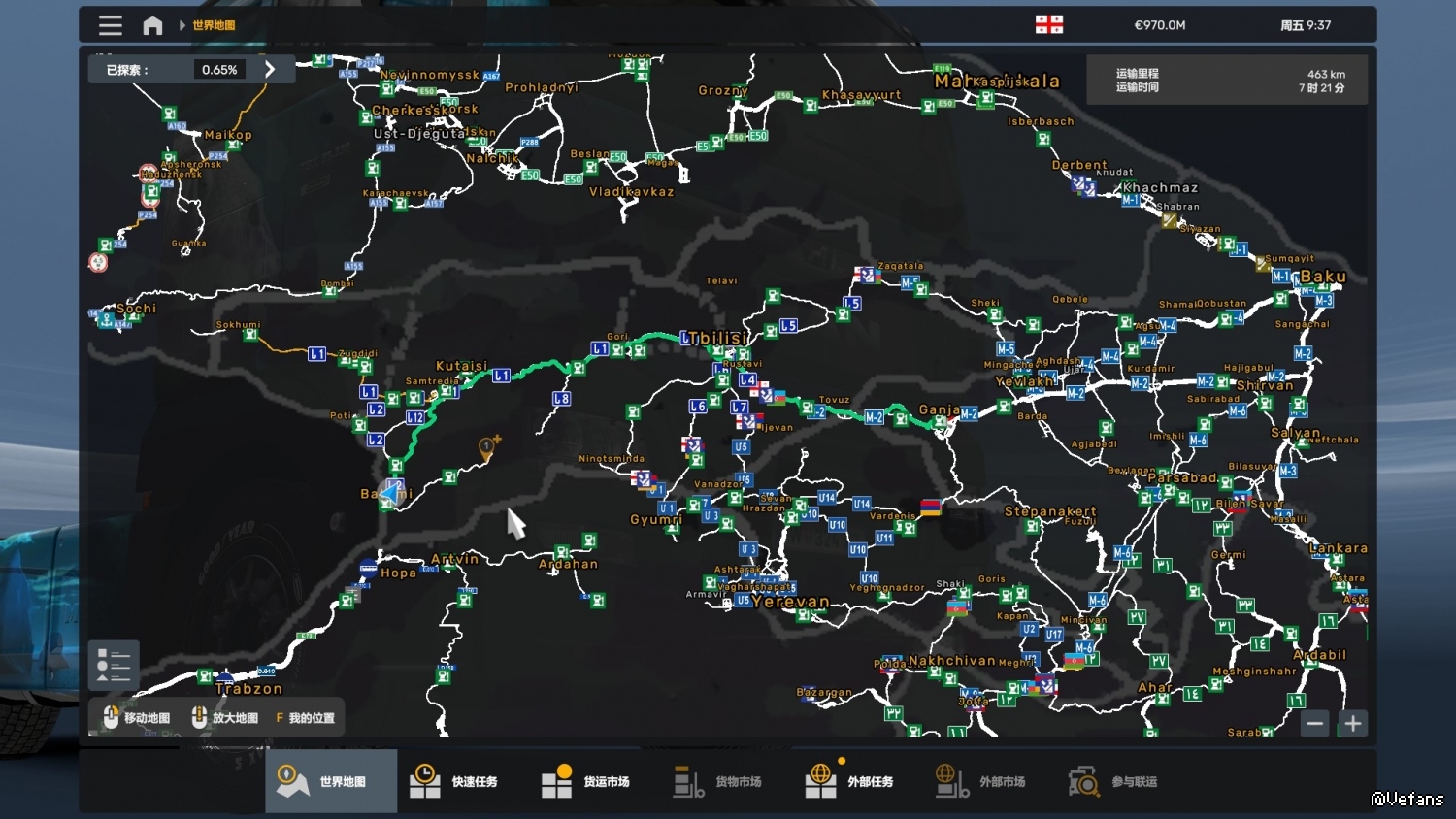Viewport: 1456px width, 819px height.
Task: Open the map legend list button
Action: click(114, 665)
